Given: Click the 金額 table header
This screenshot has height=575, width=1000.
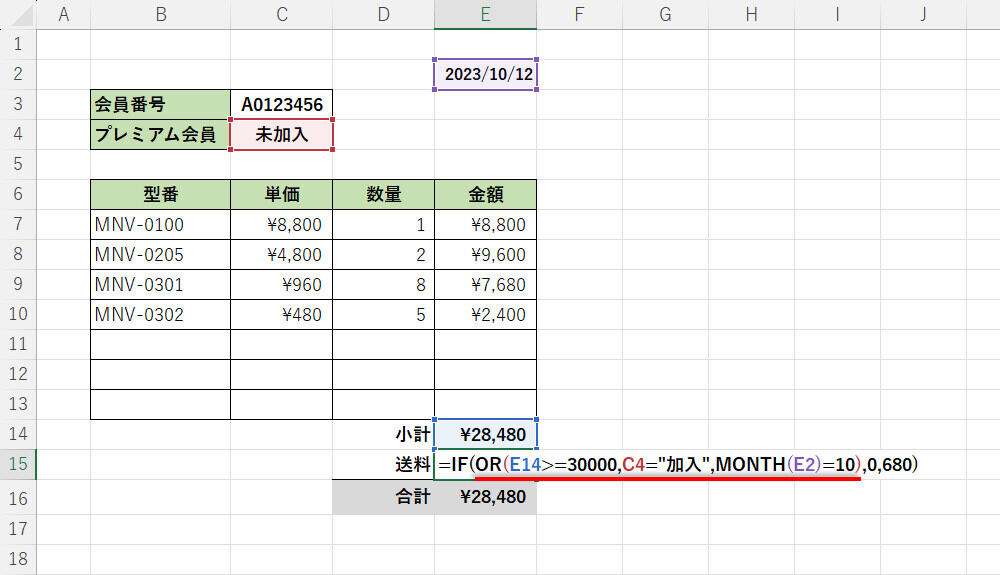Looking at the screenshot, I should click(x=485, y=194).
